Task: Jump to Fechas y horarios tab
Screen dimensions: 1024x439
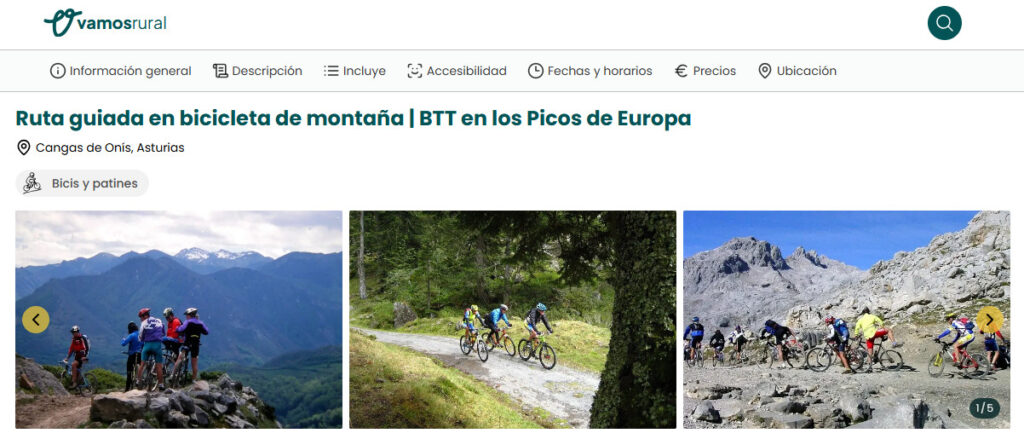Action: (600, 71)
